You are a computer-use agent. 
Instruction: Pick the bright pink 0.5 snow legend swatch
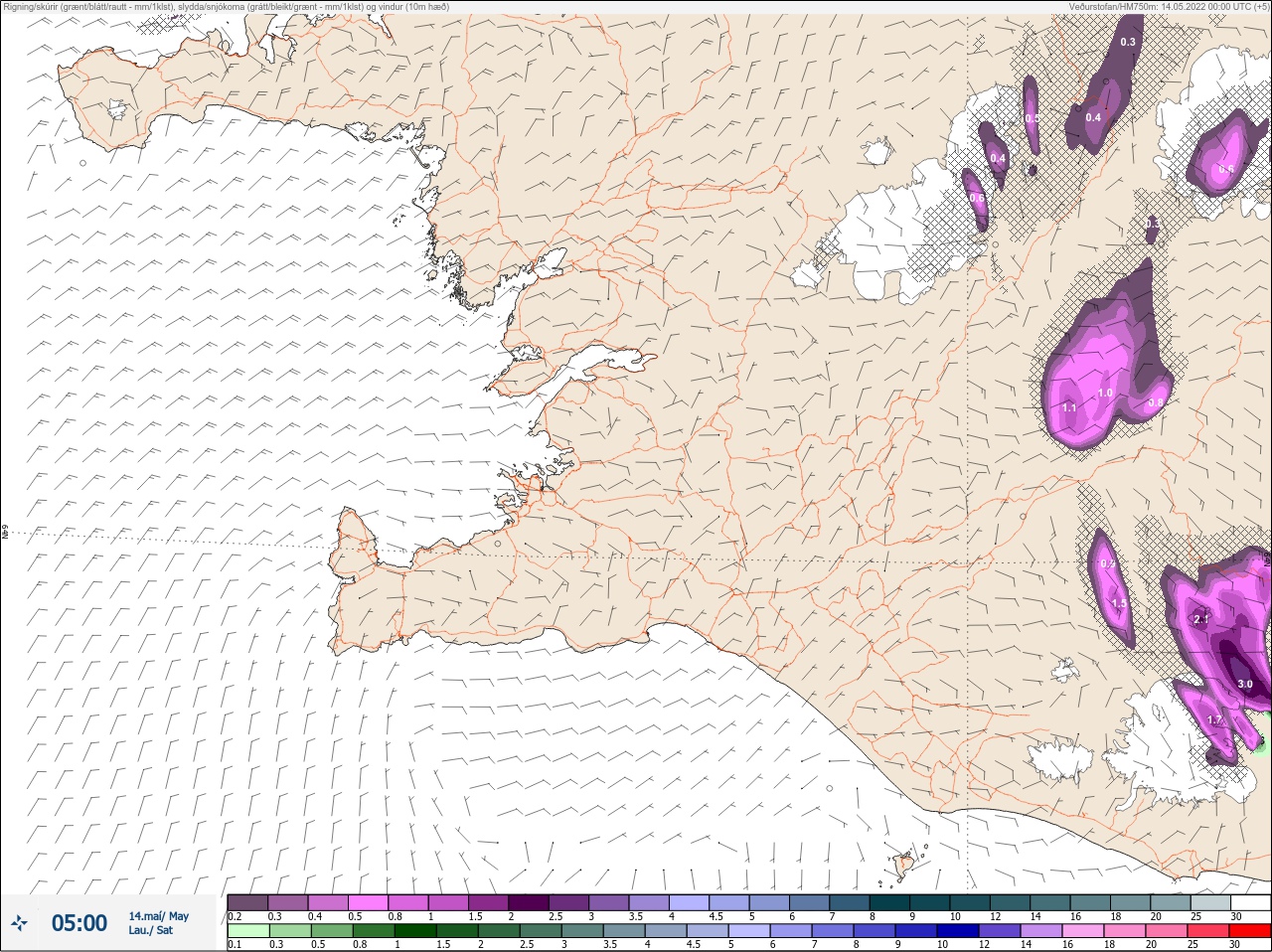click(368, 902)
